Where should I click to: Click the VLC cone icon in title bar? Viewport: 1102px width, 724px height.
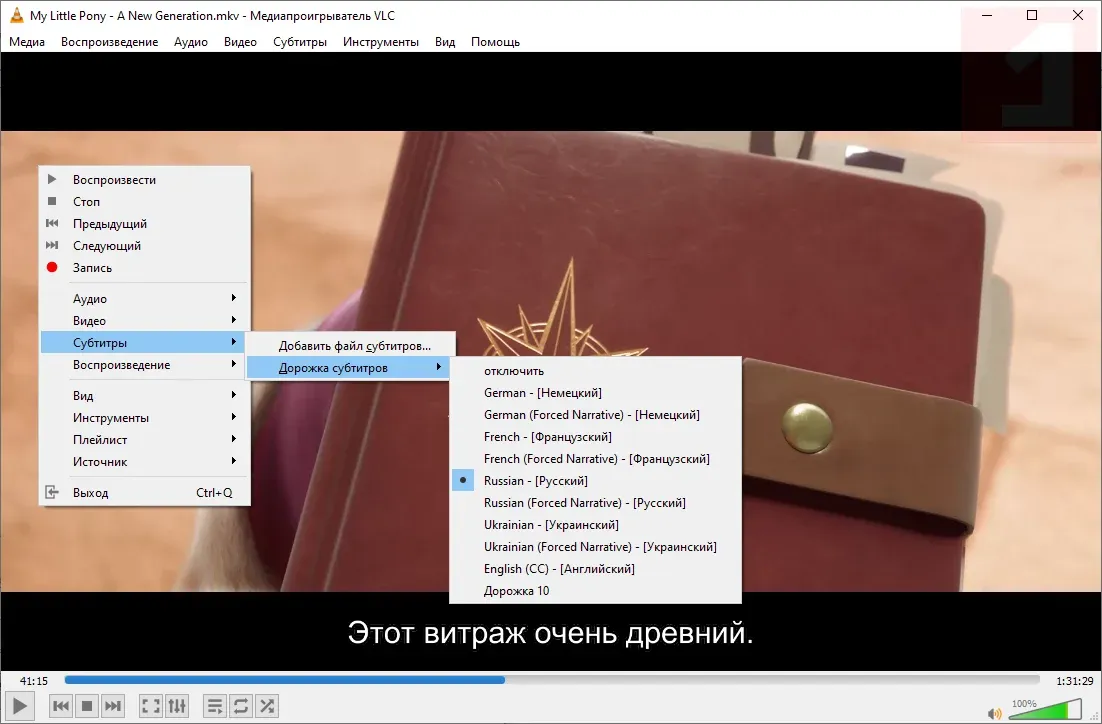(16, 15)
